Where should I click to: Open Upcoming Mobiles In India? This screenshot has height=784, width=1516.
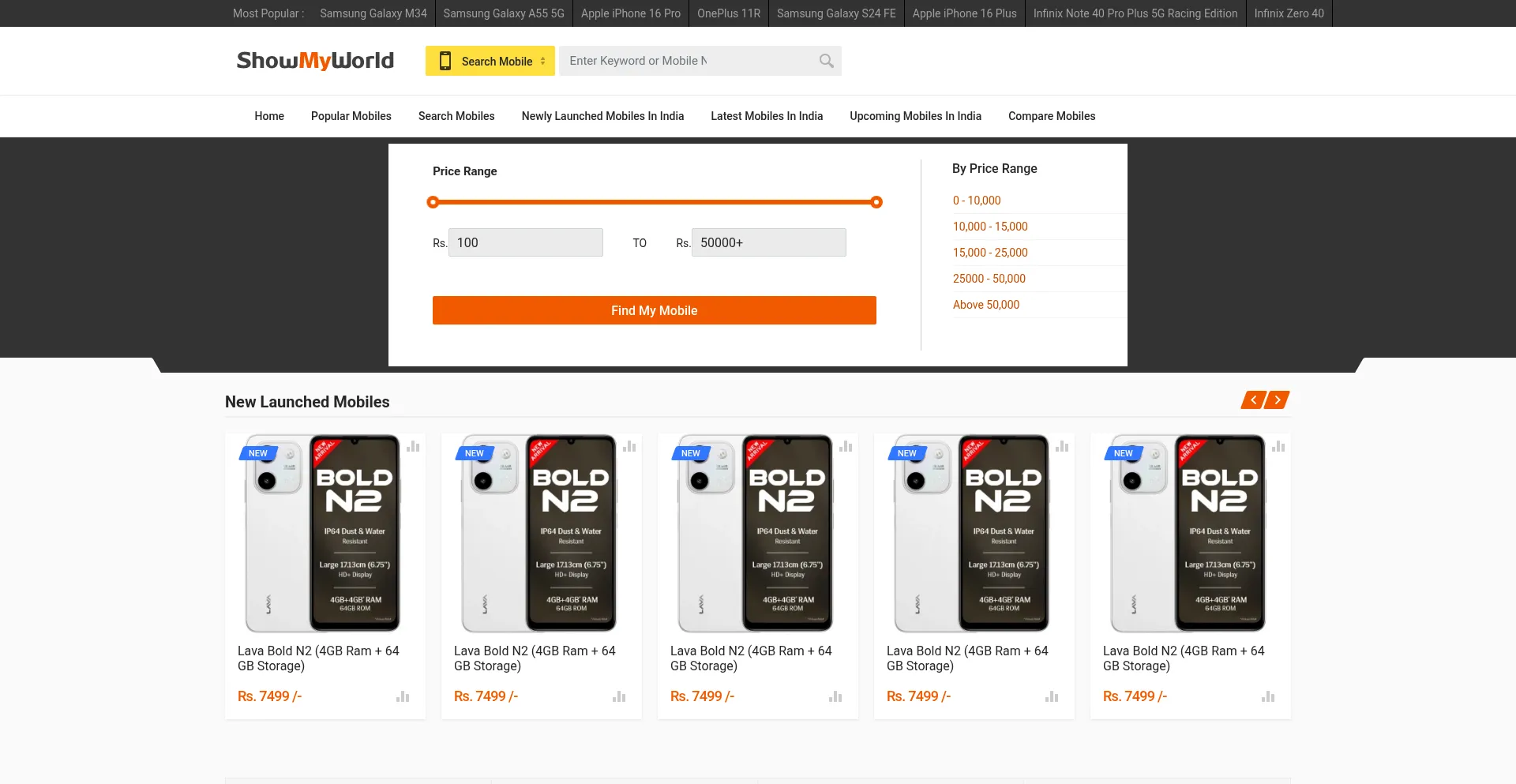[x=915, y=116]
